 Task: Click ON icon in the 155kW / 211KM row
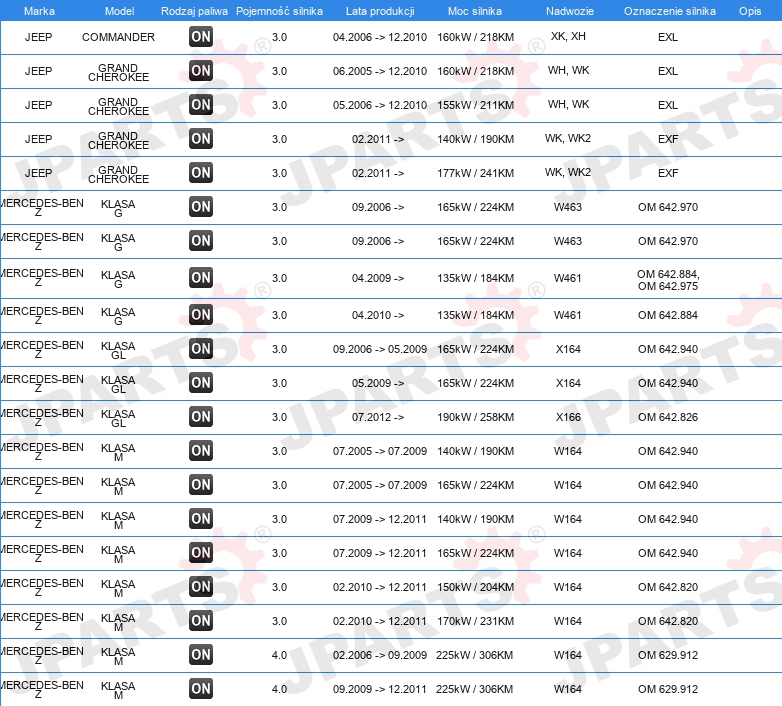click(x=201, y=104)
